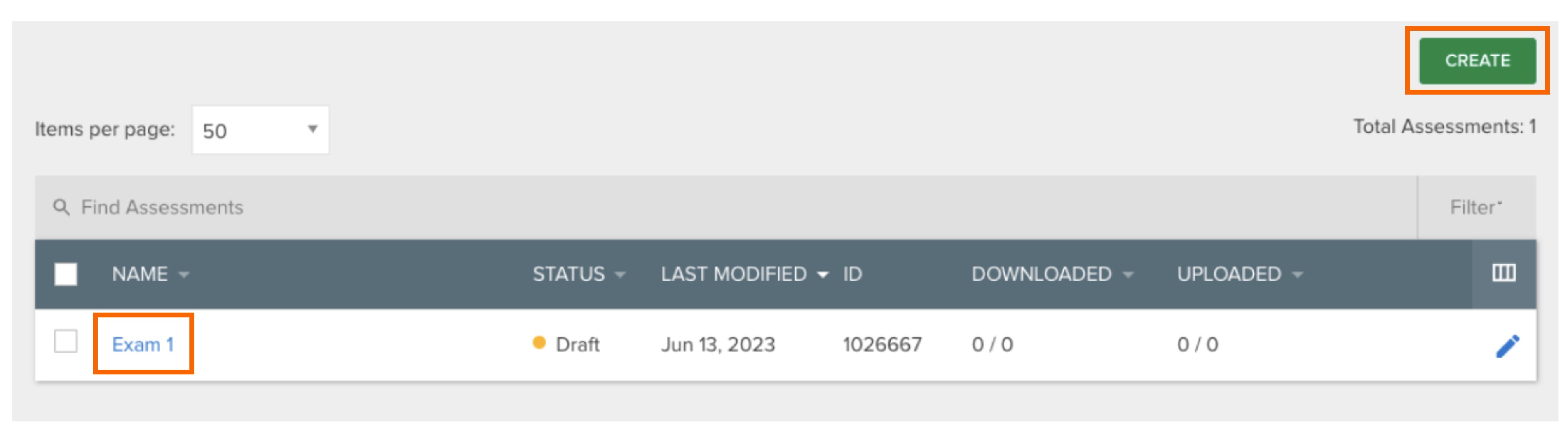
Task: Check the select-all checkbox in header row
Action: click(x=67, y=275)
